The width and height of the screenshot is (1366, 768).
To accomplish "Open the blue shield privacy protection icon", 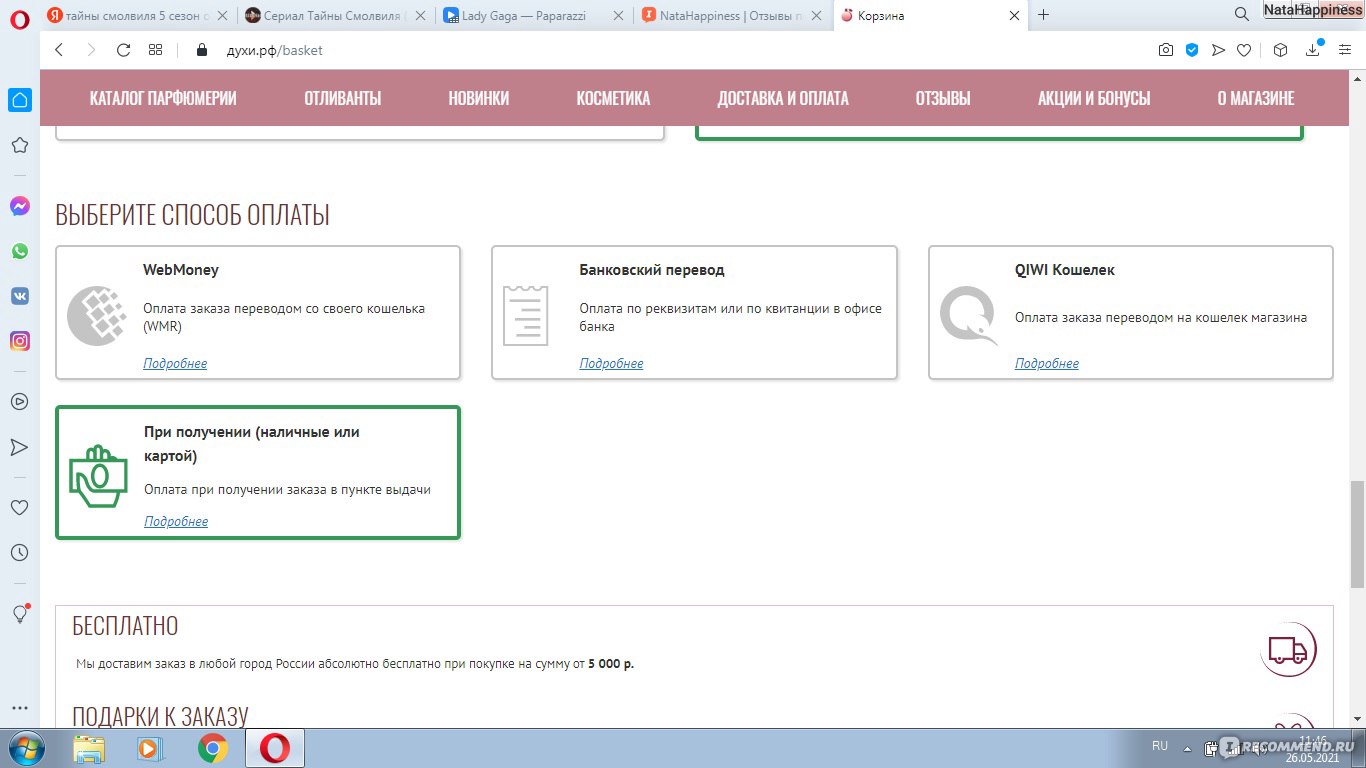I will (1192, 50).
